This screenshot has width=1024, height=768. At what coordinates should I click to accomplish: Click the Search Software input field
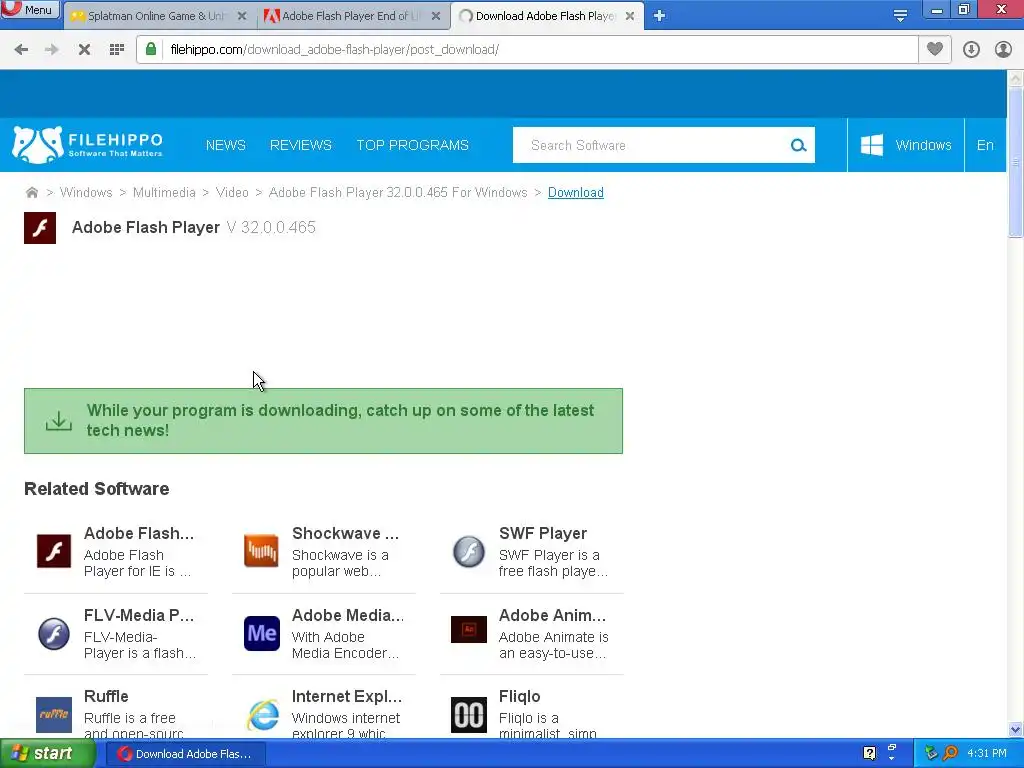[x=650, y=145]
